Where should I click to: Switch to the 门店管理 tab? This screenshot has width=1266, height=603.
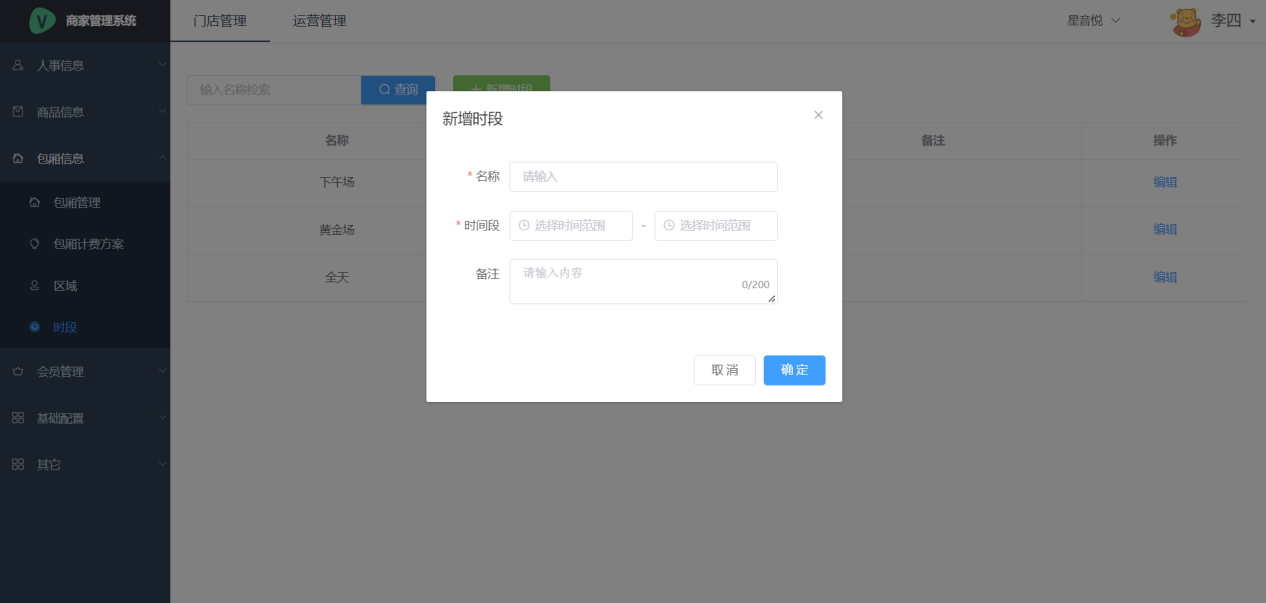click(x=220, y=21)
